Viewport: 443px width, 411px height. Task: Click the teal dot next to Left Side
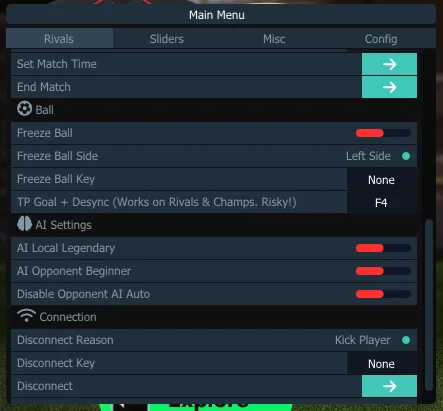(x=406, y=156)
